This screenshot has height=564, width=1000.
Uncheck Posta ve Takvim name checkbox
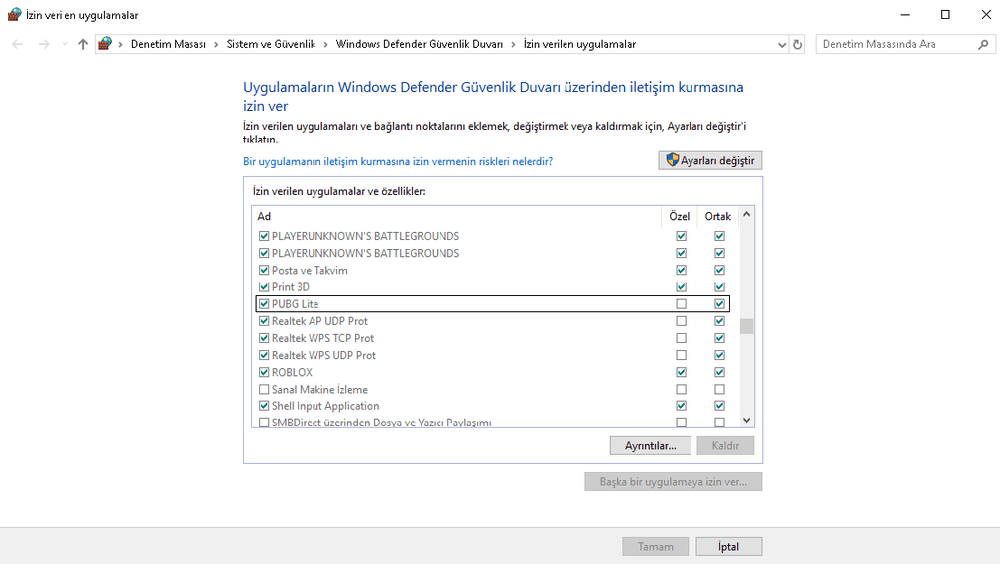[x=264, y=270]
